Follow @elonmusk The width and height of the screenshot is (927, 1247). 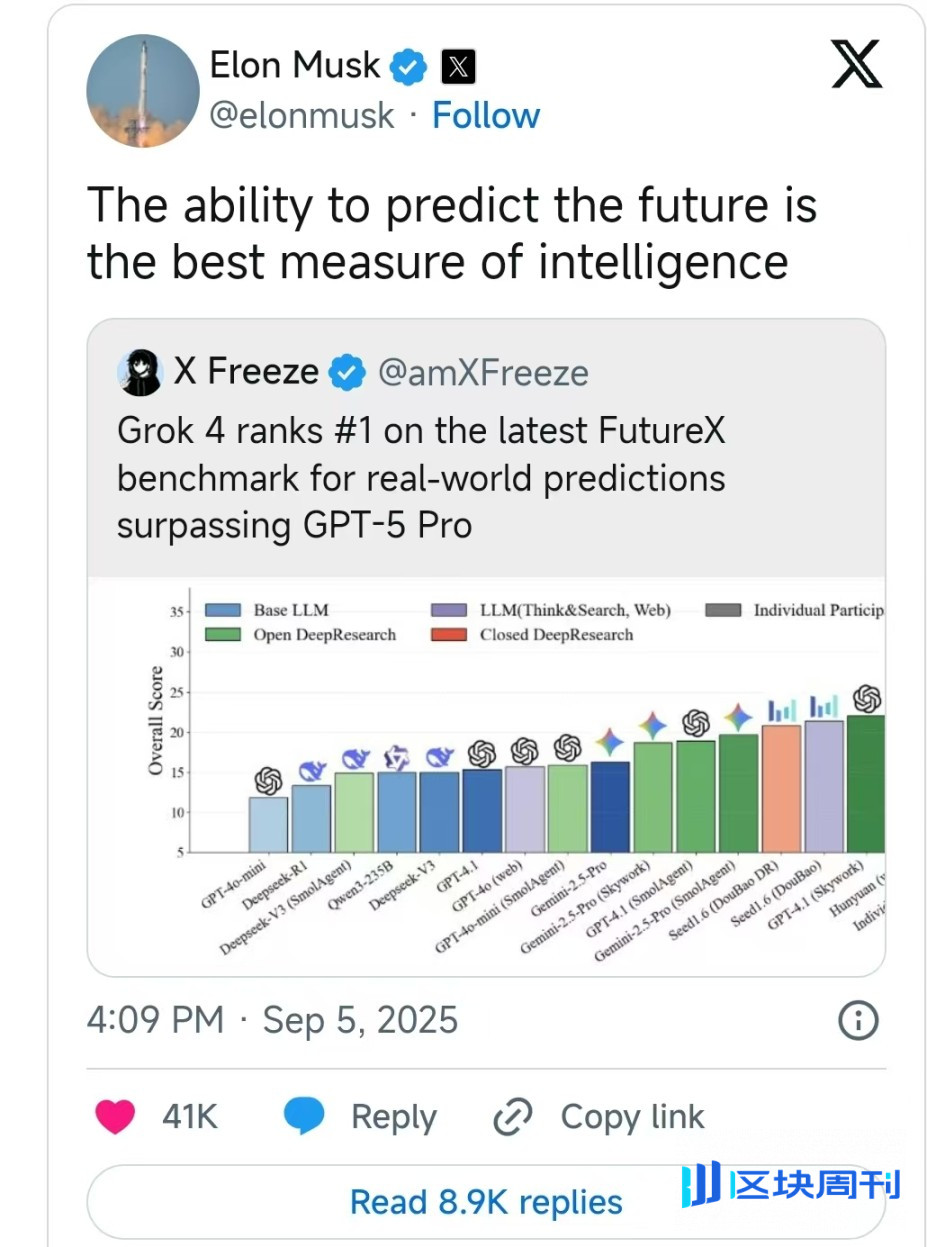click(x=486, y=116)
